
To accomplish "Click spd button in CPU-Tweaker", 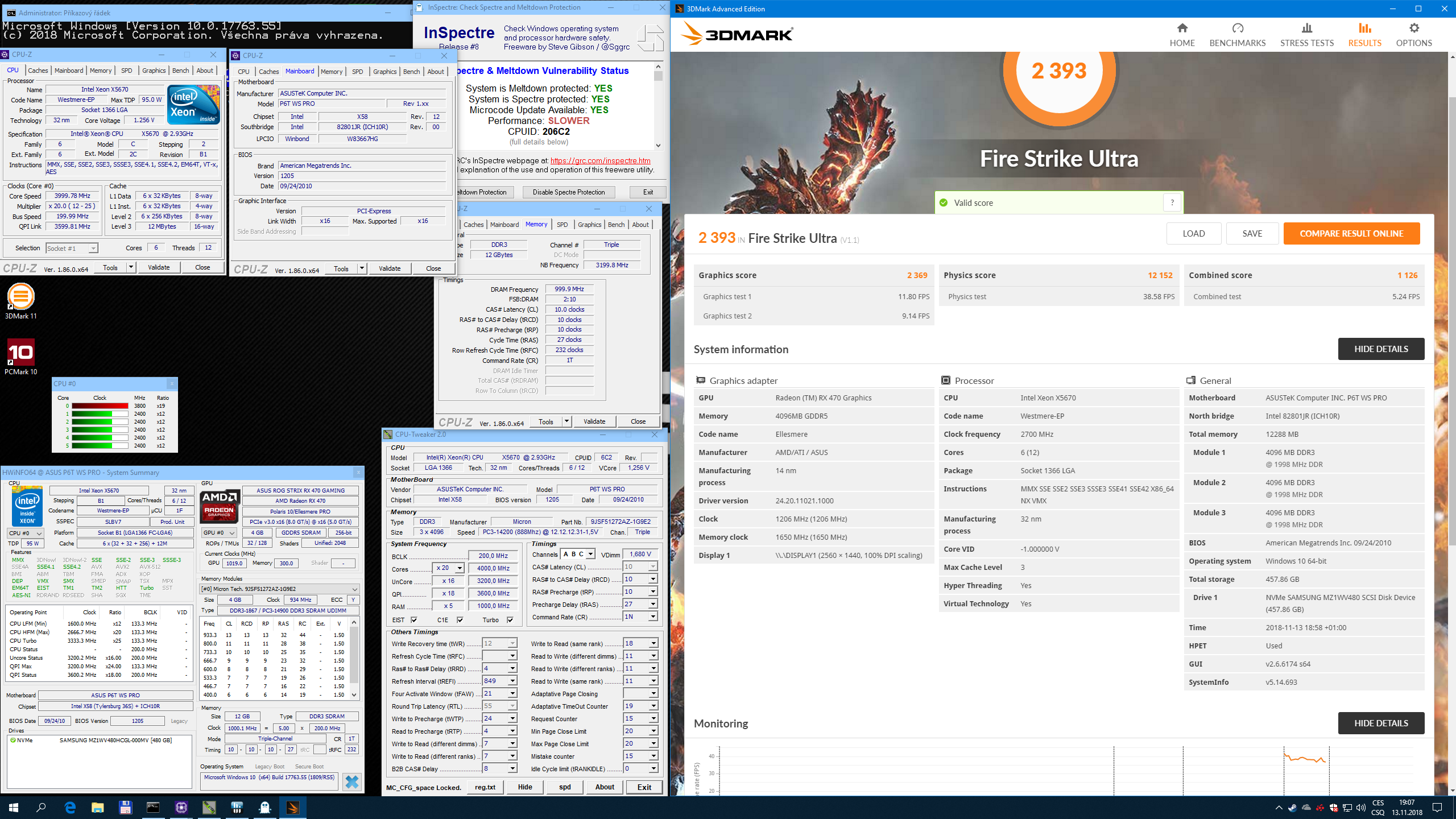I will coord(565,787).
